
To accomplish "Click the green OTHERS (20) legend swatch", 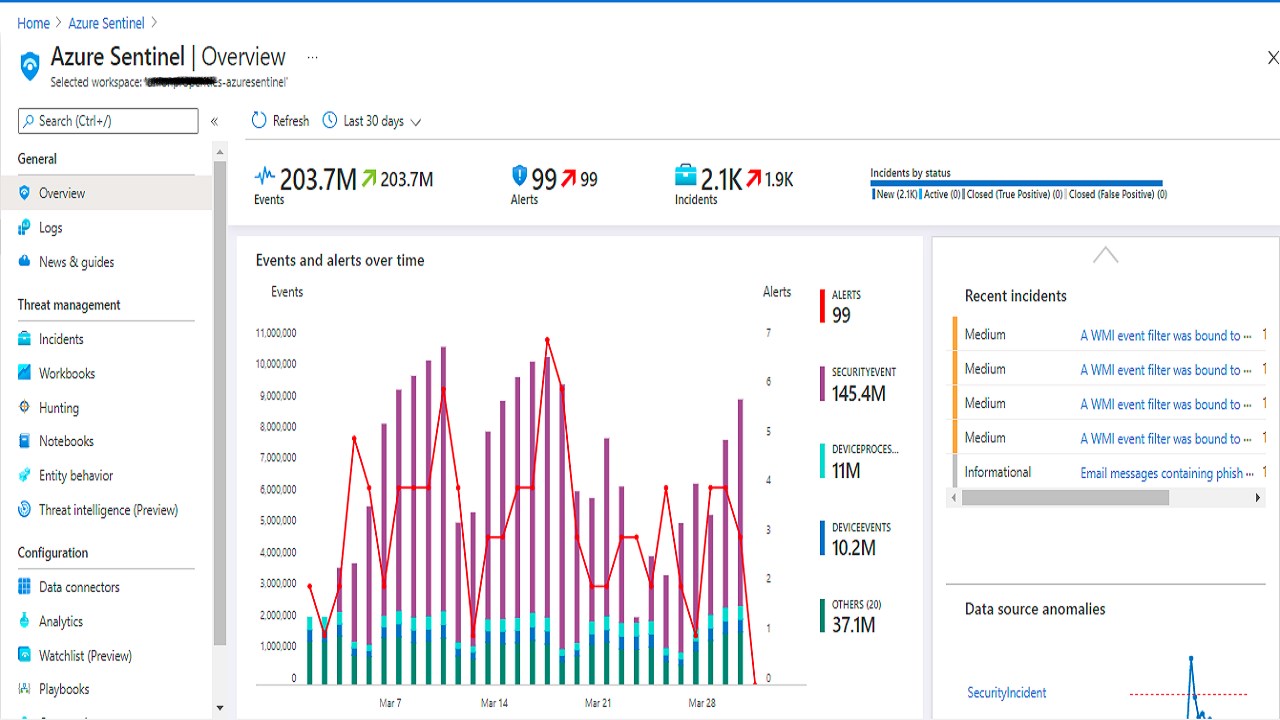I will pyautogui.click(x=823, y=616).
